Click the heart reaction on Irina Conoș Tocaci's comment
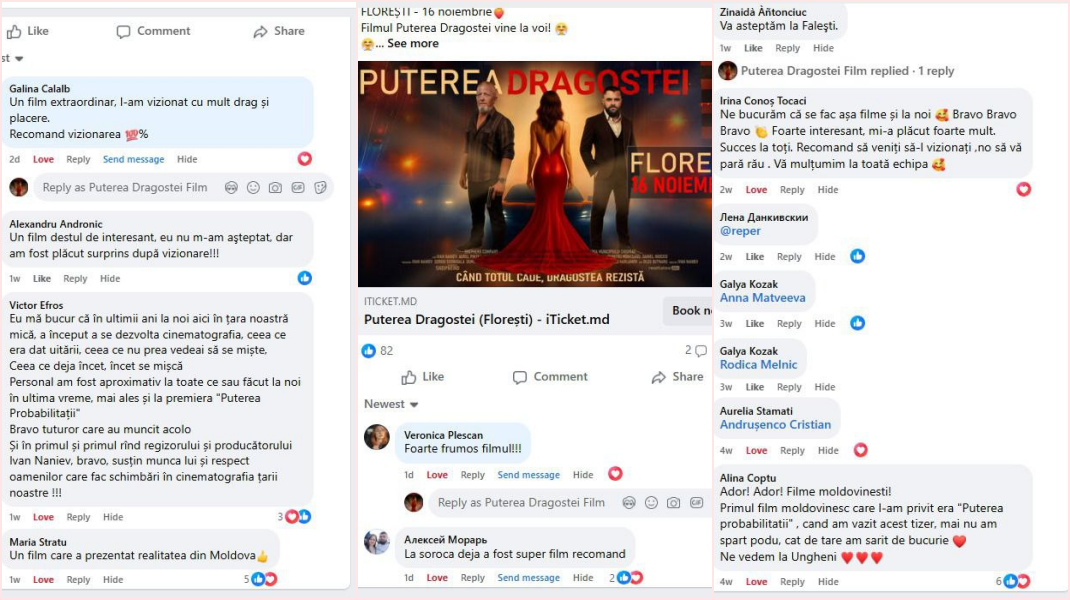The image size is (1070, 600). point(1023,189)
